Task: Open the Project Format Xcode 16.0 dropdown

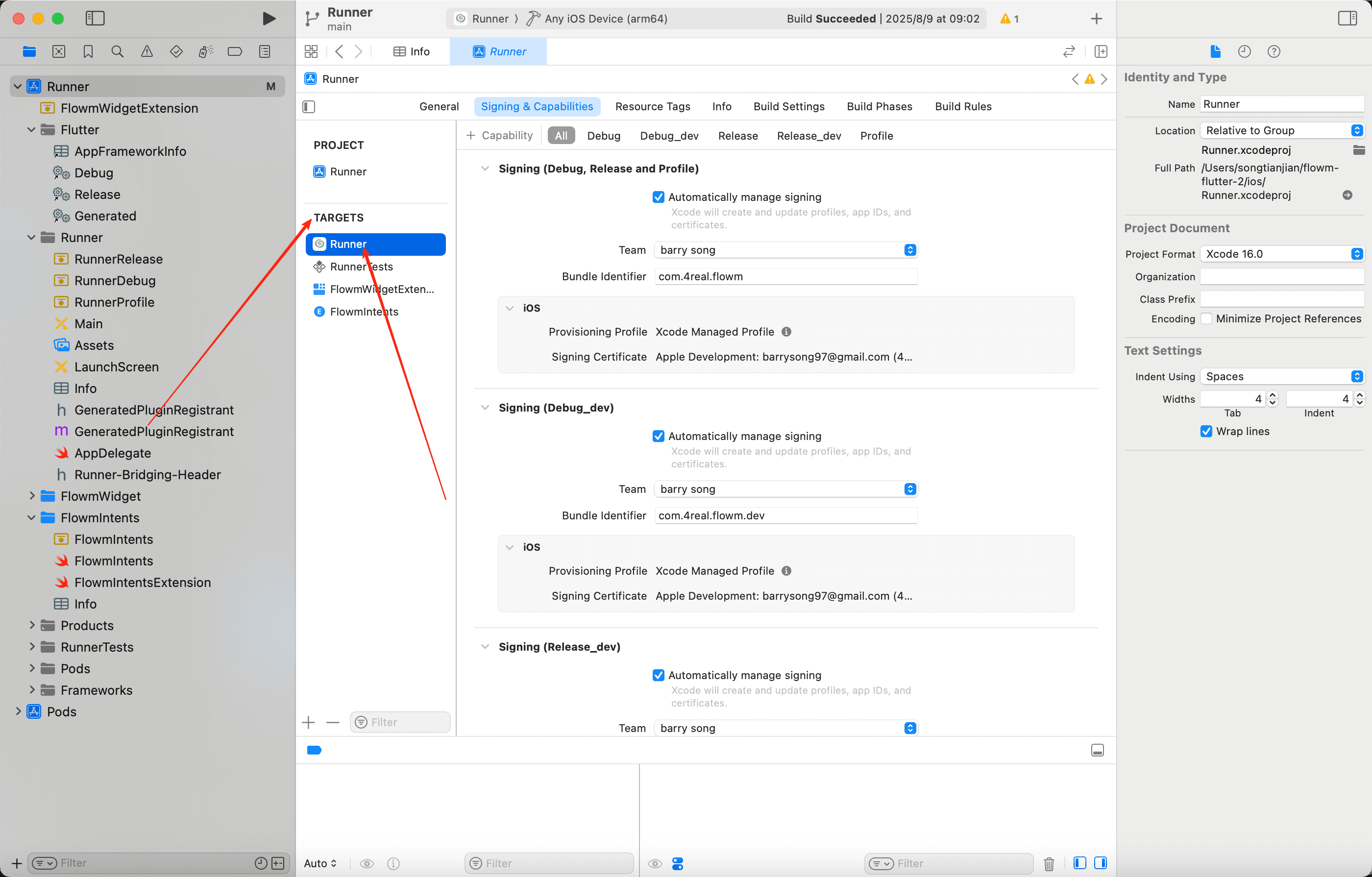Action: pyautogui.click(x=1281, y=254)
